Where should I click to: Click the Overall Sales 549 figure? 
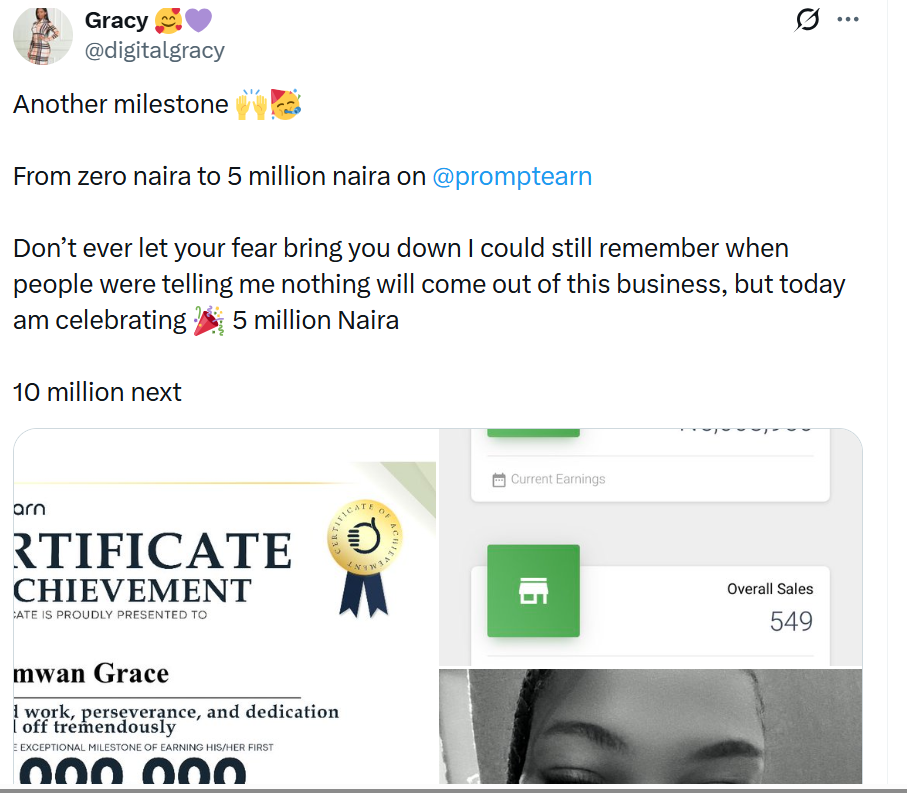pos(791,622)
